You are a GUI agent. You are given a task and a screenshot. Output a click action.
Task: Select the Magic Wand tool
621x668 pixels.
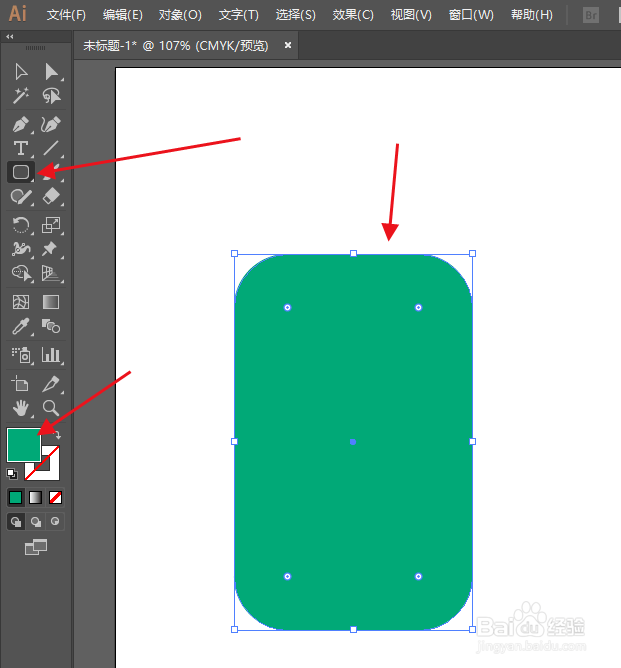(21, 96)
